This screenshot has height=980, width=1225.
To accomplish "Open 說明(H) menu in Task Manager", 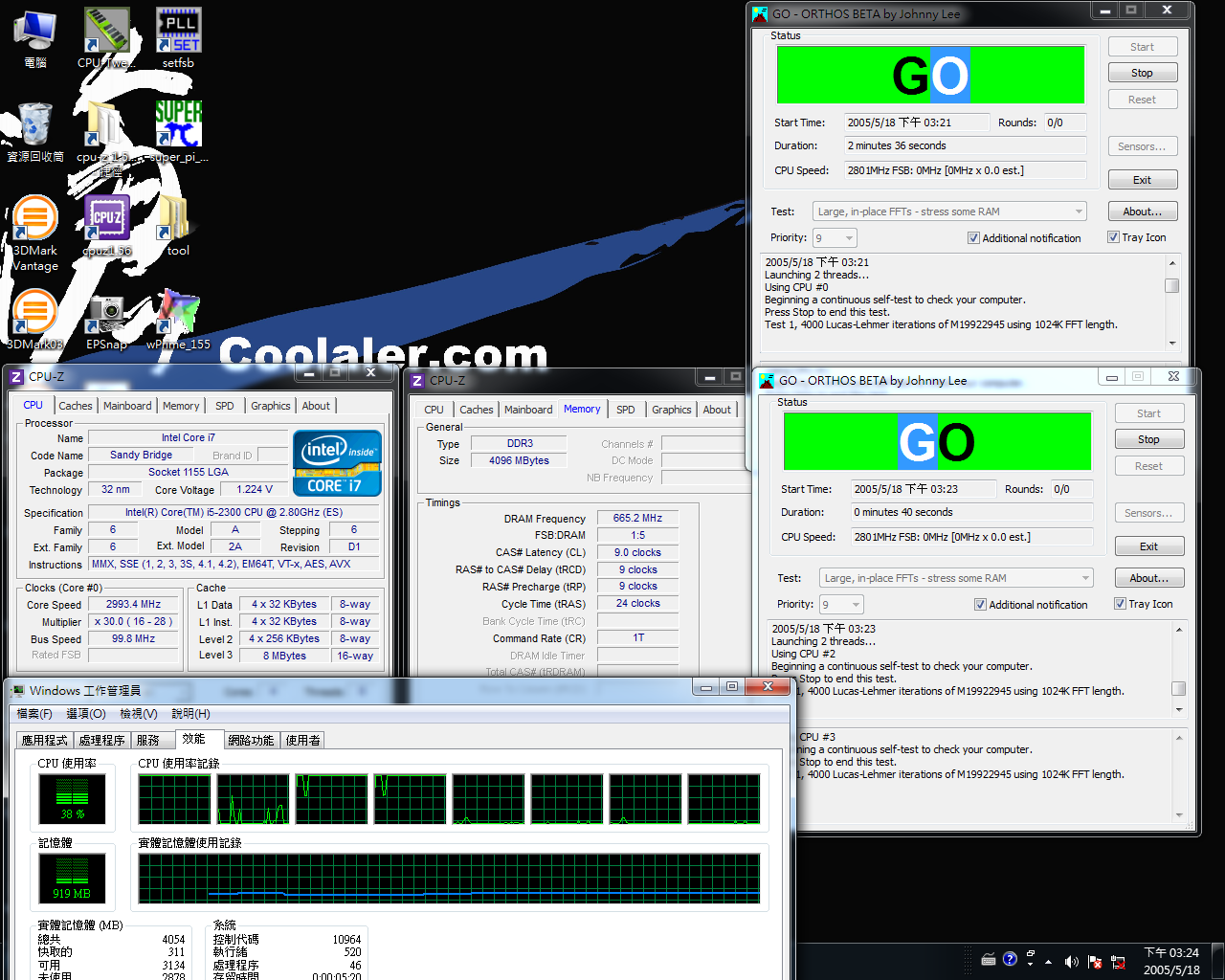I will pyautogui.click(x=190, y=714).
